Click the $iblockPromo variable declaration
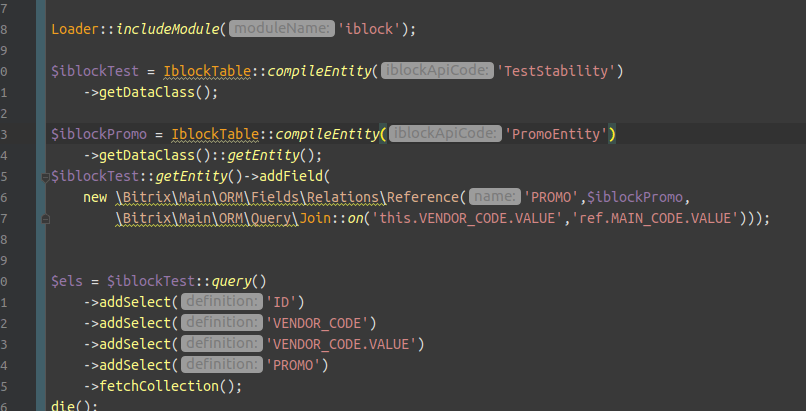This screenshot has width=806, height=411. tap(99, 135)
